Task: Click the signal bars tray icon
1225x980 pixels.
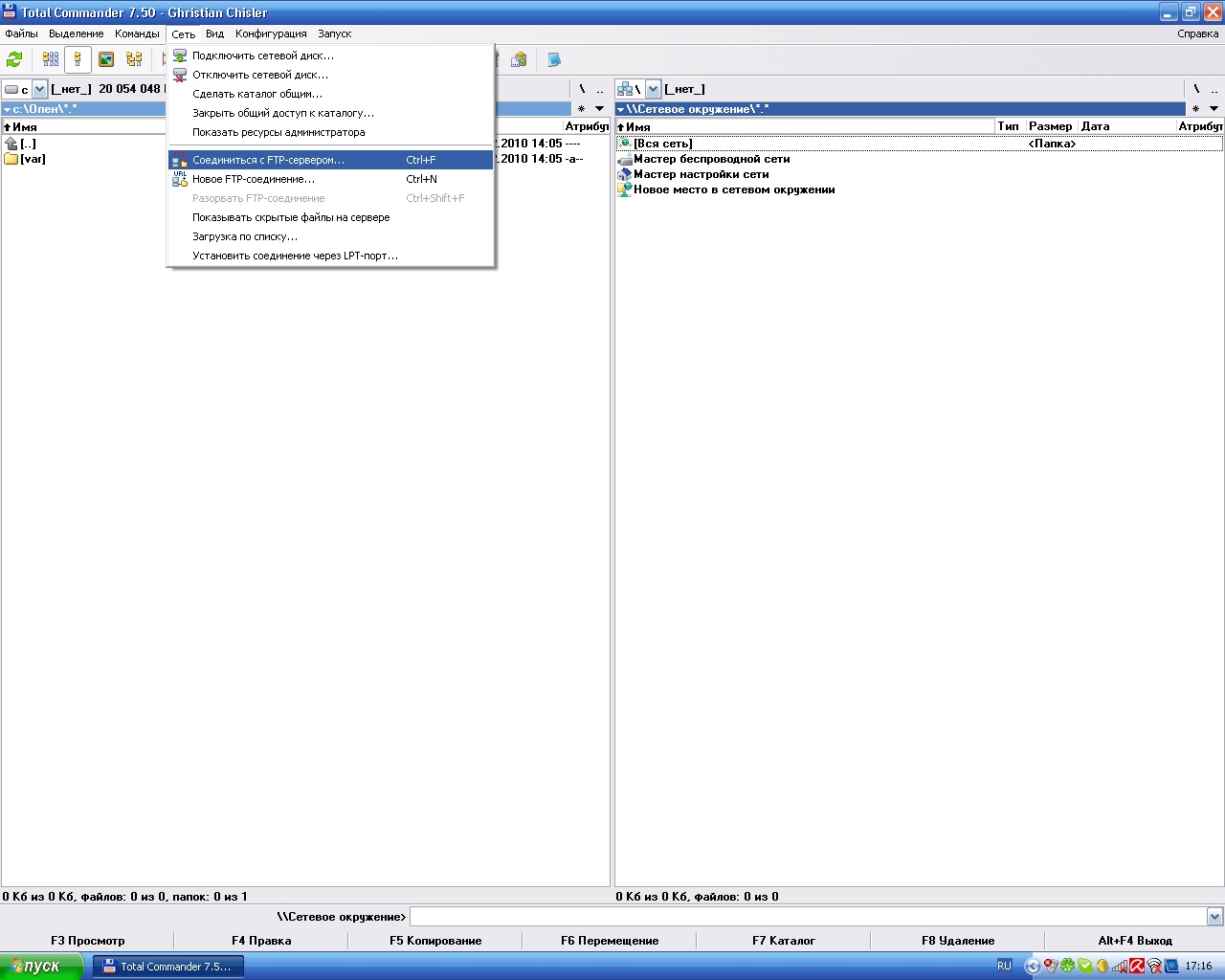Action: tap(1120, 966)
